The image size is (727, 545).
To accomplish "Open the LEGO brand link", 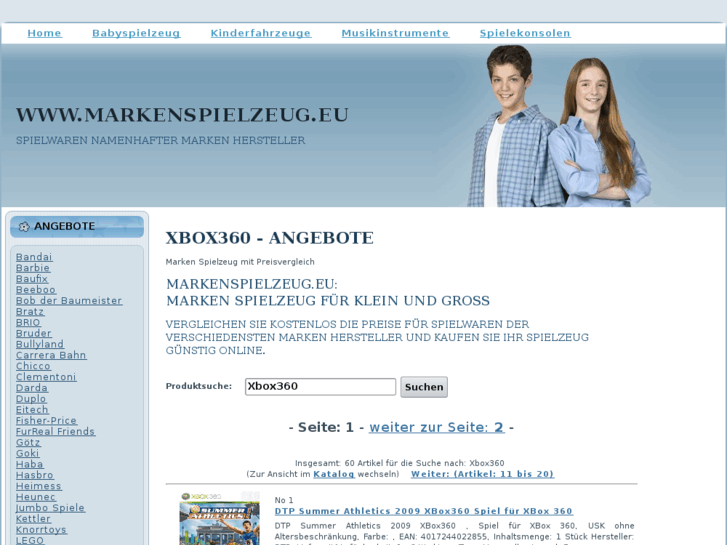I will point(30,540).
